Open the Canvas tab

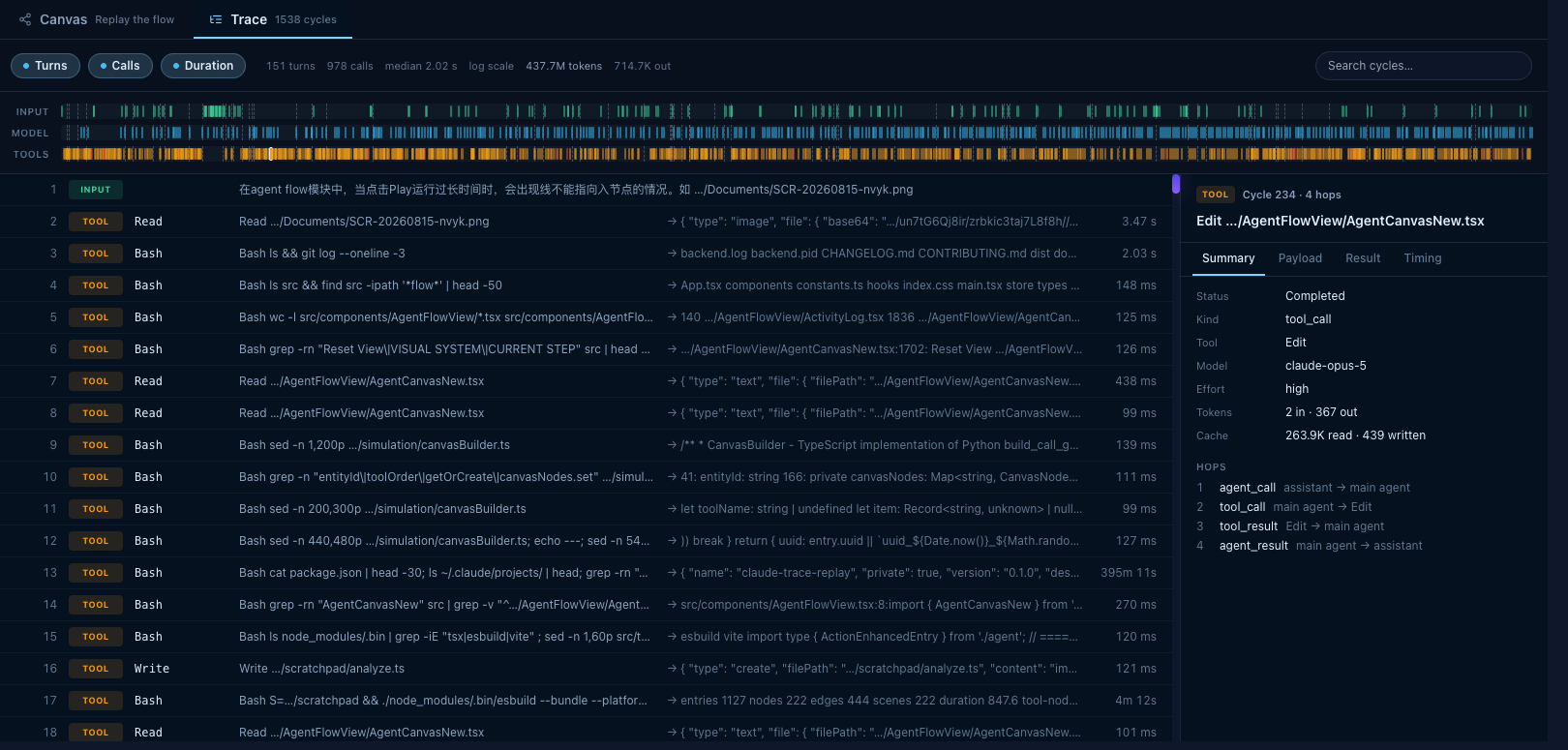click(97, 19)
